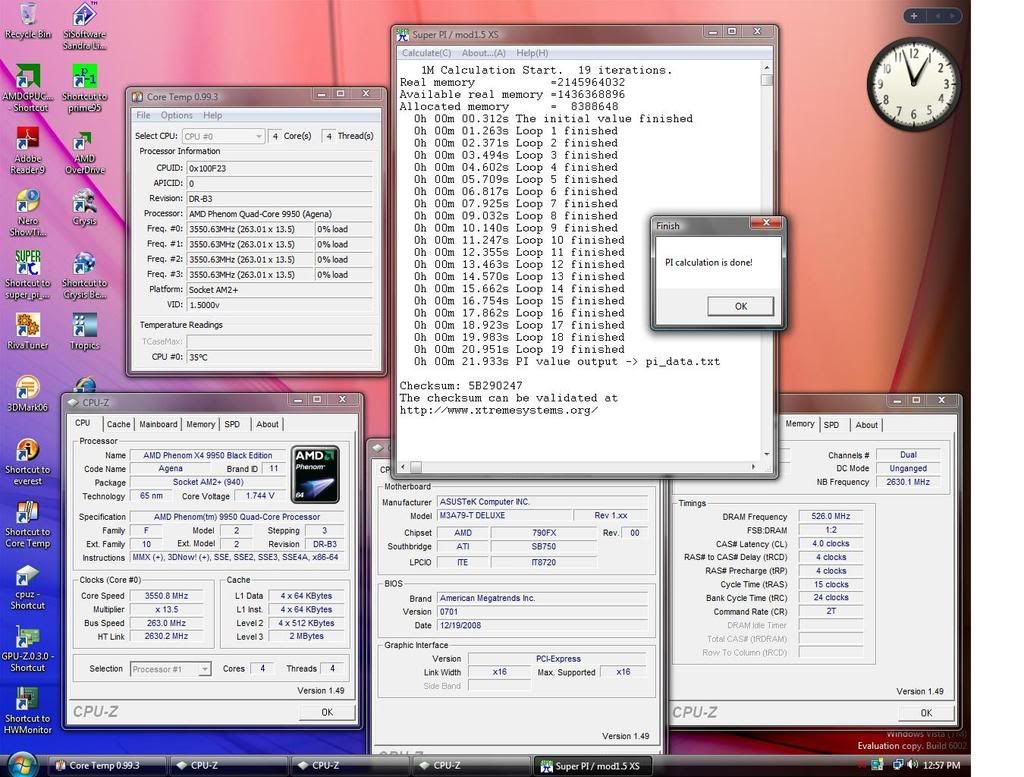Open Shortcut to HWMonitor desktop icon
This screenshot has width=1024, height=777.
coord(27,711)
